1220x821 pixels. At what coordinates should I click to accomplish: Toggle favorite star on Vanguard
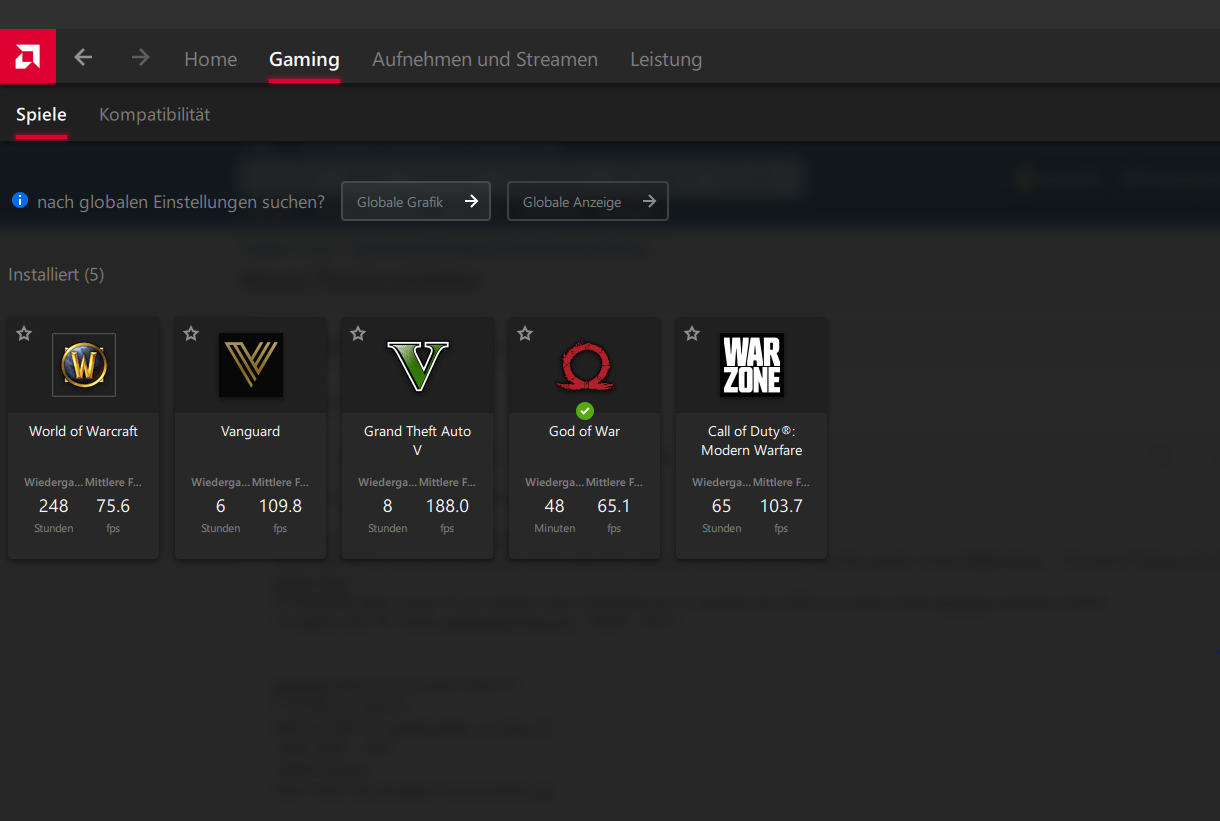(191, 334)
